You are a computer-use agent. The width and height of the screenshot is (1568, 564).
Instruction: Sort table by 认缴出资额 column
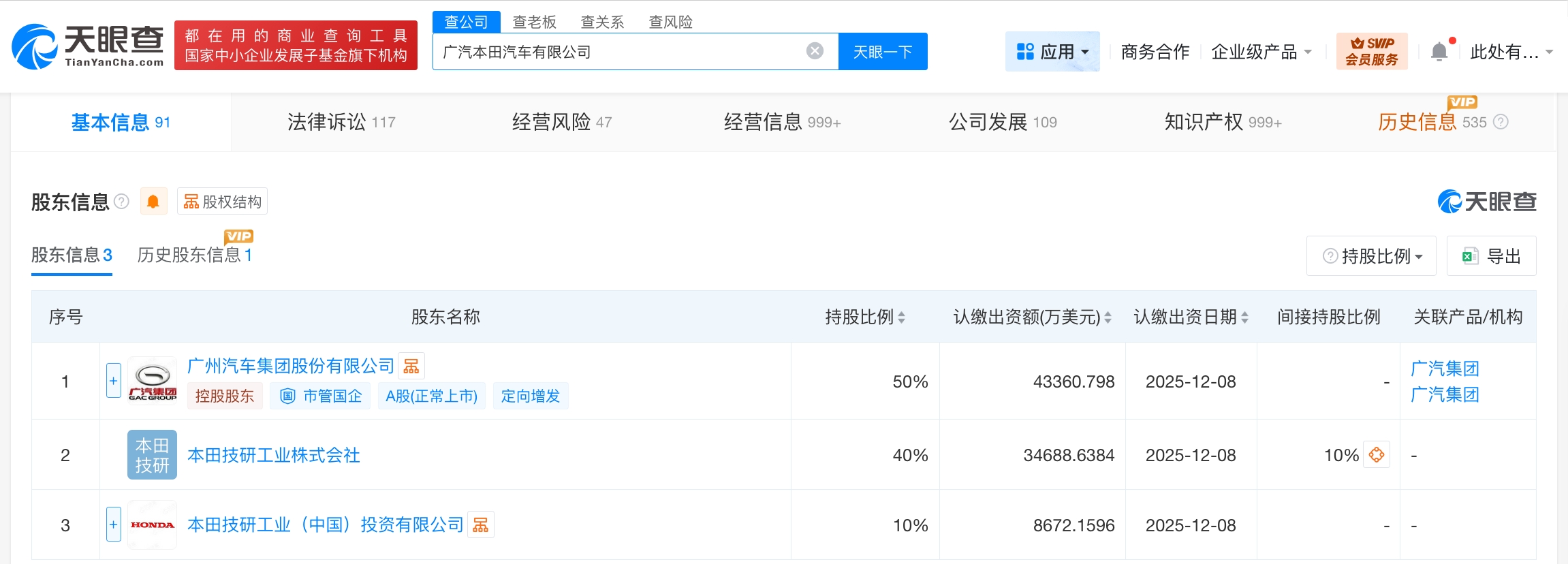click(1108, 317)
